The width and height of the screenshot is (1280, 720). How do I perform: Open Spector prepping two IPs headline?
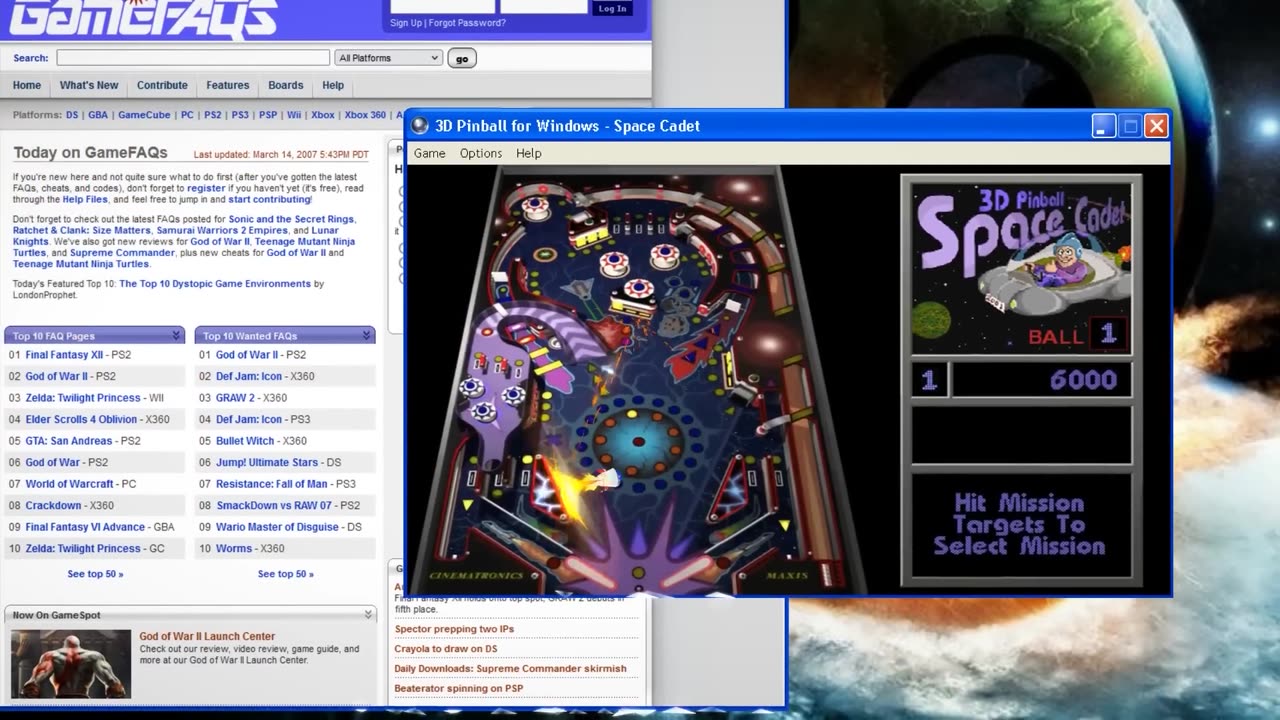(x=454, y=629)
